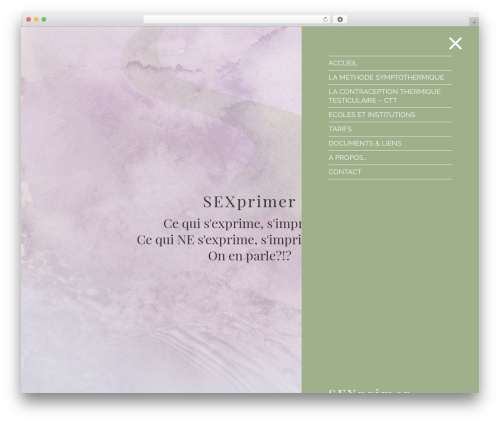
Task: Click the SEXprimer site title heading
Action: pos(249,202)
